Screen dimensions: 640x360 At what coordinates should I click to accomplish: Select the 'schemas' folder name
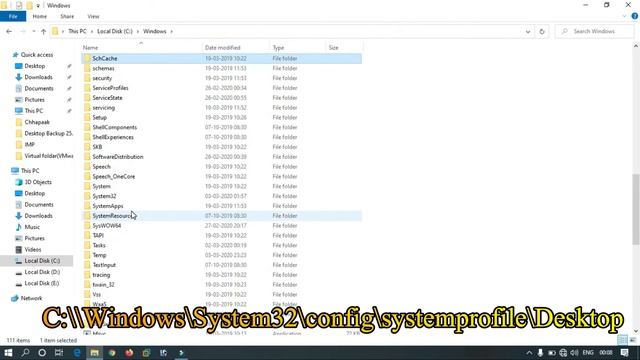[x=103, y=68]
